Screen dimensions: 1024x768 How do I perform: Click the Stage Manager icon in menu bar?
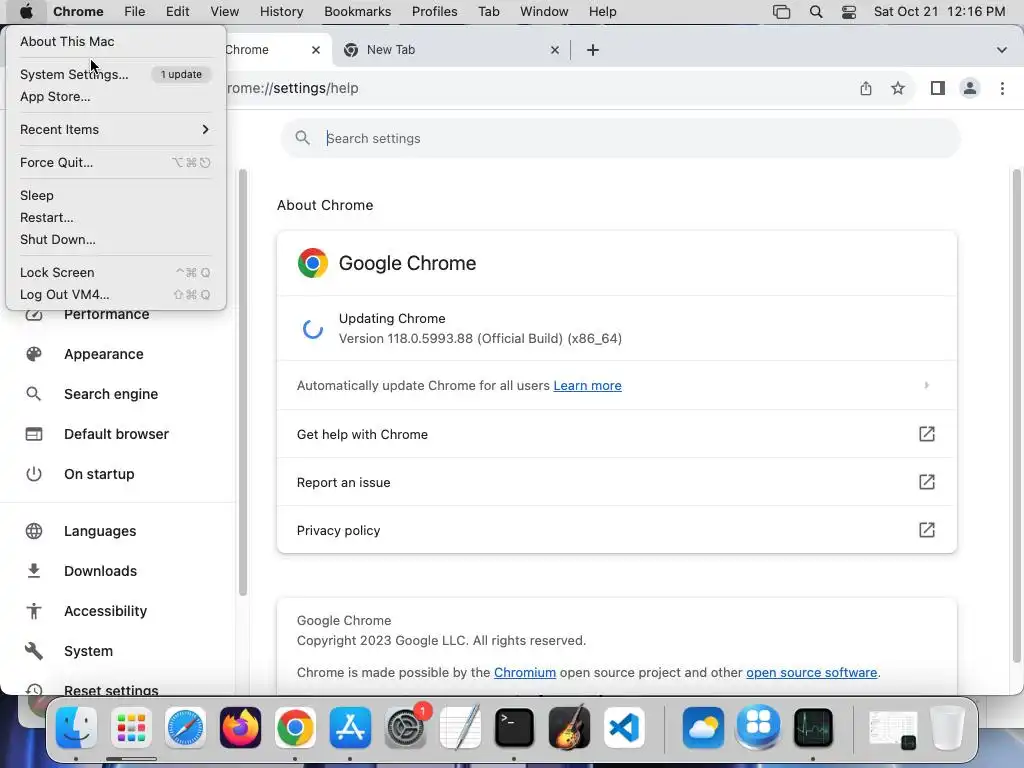click(x=781, y=11)
